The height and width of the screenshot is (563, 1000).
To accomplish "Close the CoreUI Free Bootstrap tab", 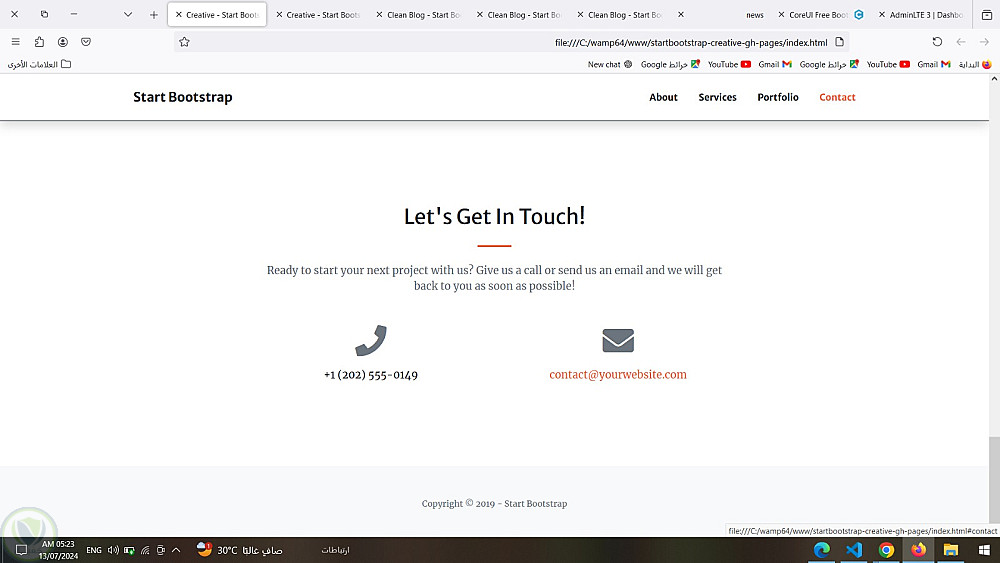I will coord(781,15).
